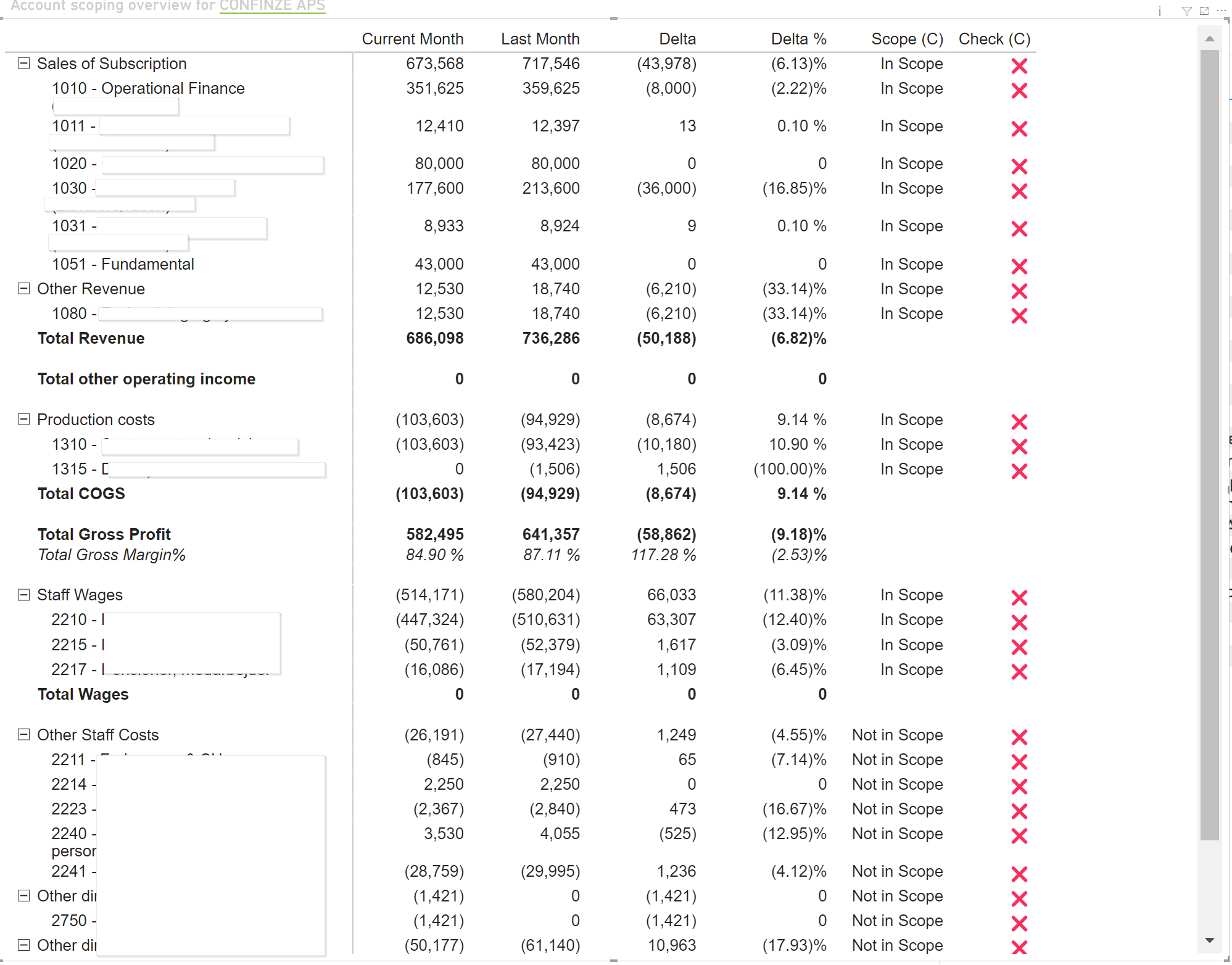
Task: Open the More options ellipsis menu
Action: coord(1222,10)
